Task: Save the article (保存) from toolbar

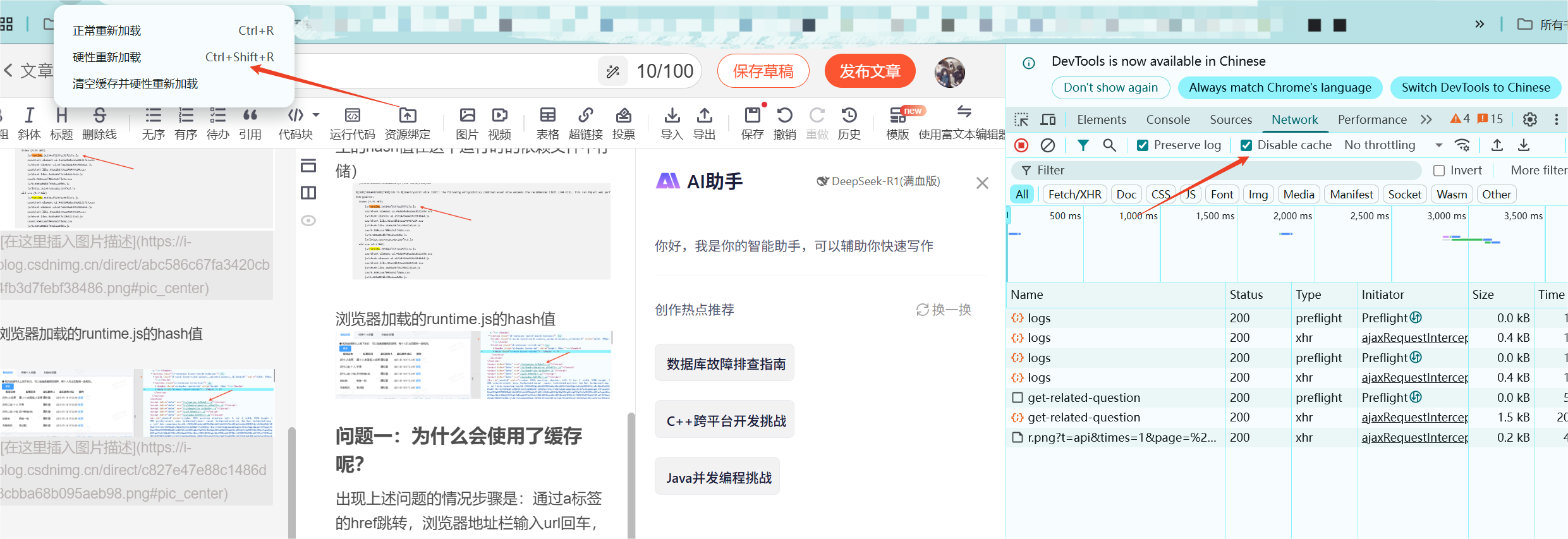Action: tap(752, 123)
